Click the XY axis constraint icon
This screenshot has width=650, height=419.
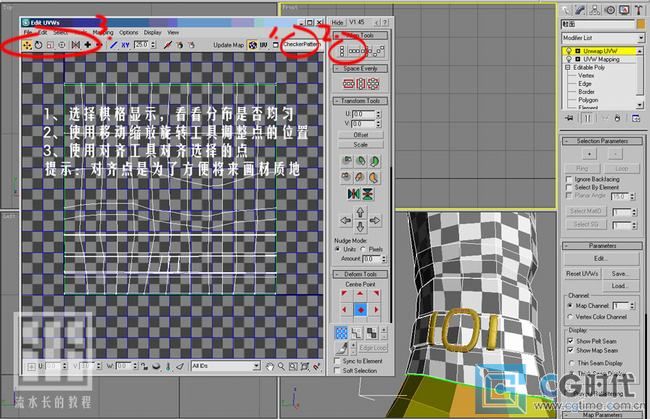pyautogui.click(x=125, y=45)
